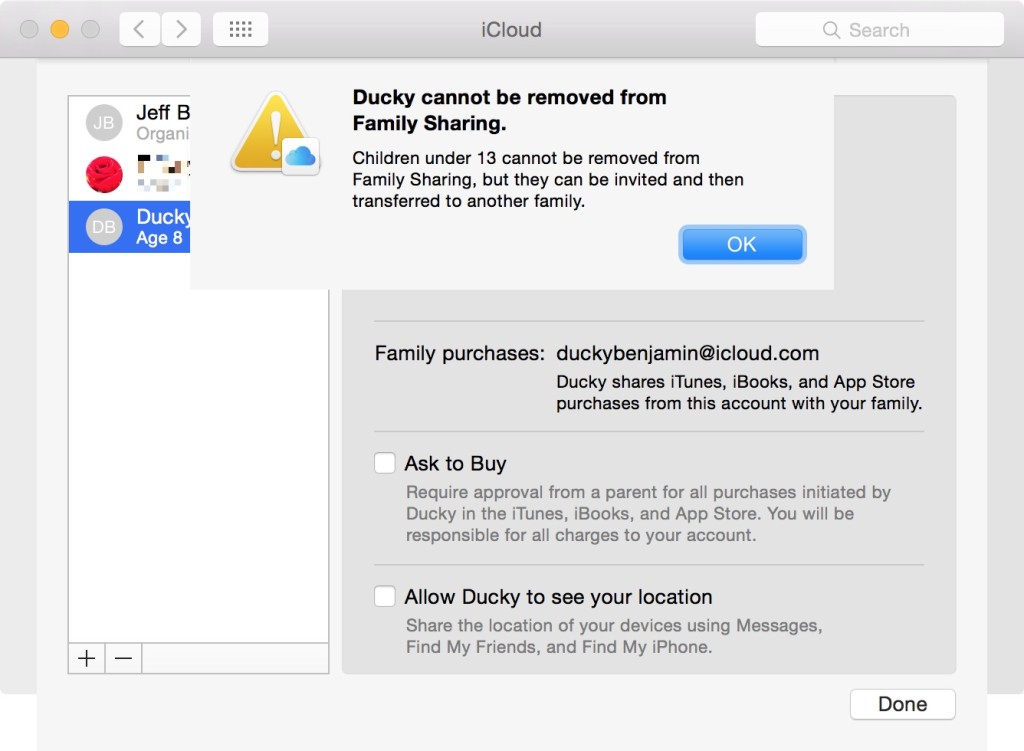Select Jeff the organizer in family list

tap(162, 122)
